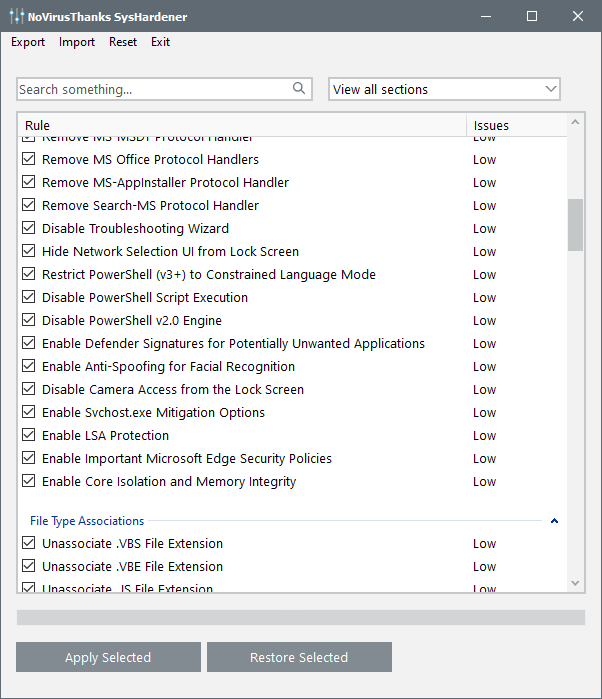Uncheck Disable PowerShell Script Execution
Screen dimensions: 602x699
(x=28, y=298)
